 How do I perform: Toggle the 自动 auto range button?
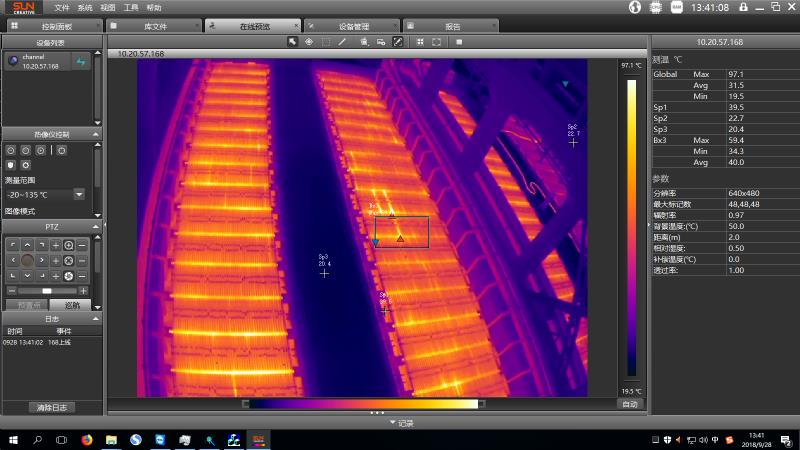click(x=629, y=404)
